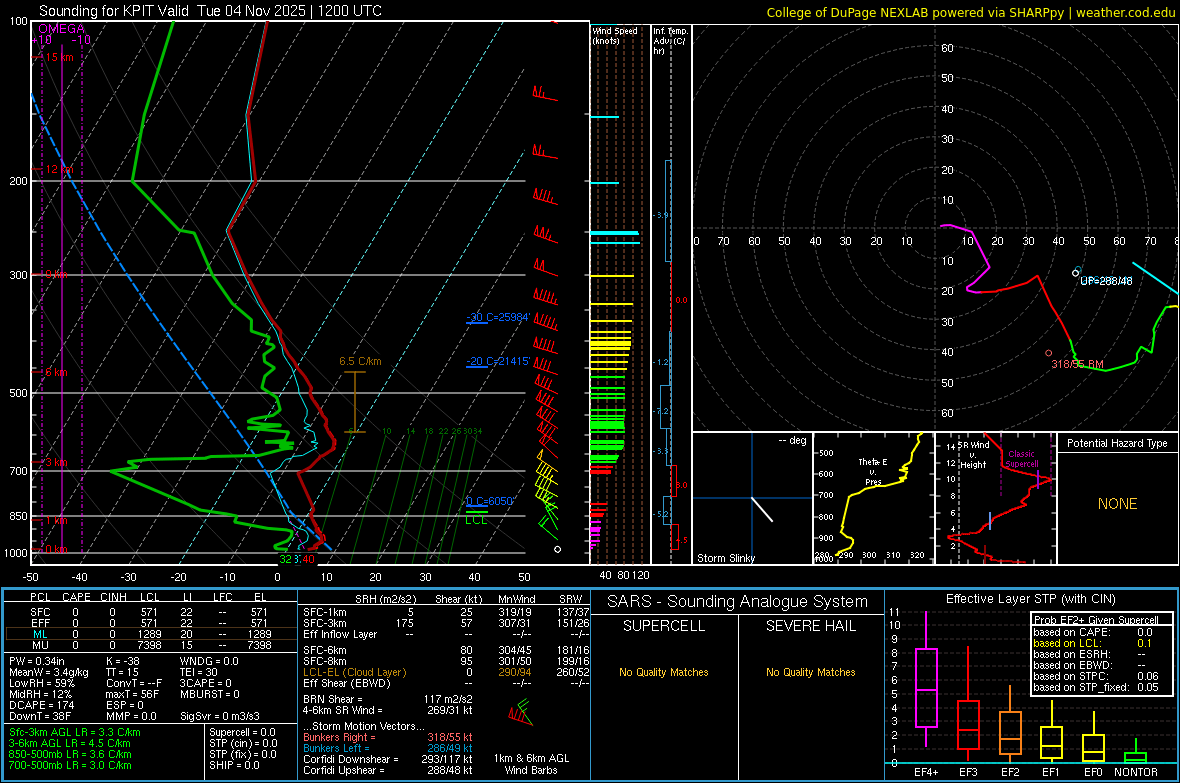Click the based on STPC row
1180x783 pixels.
coord(1096,676)
